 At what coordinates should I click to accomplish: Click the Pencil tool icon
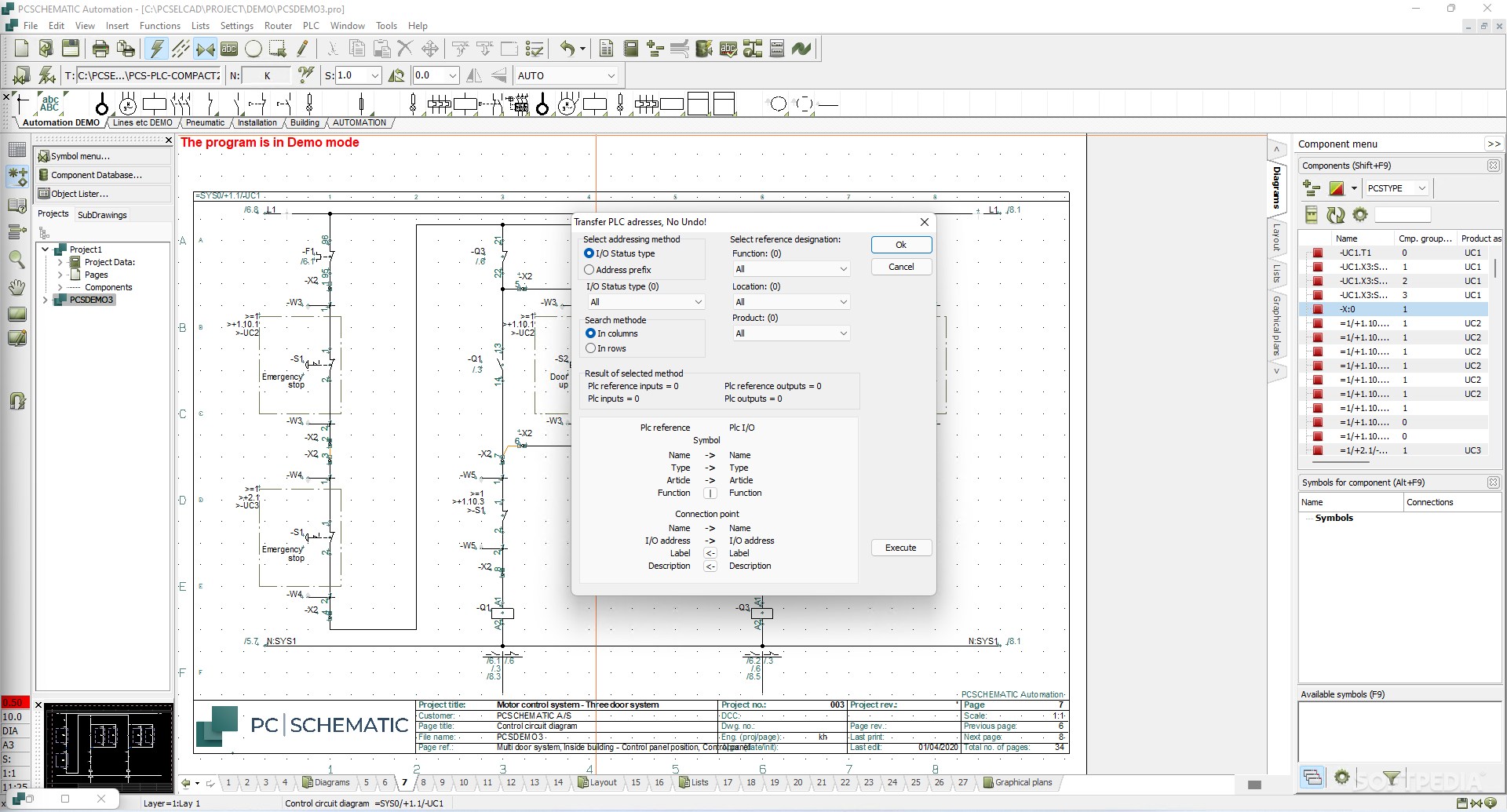pyautogui.click(x=302, y=49)
